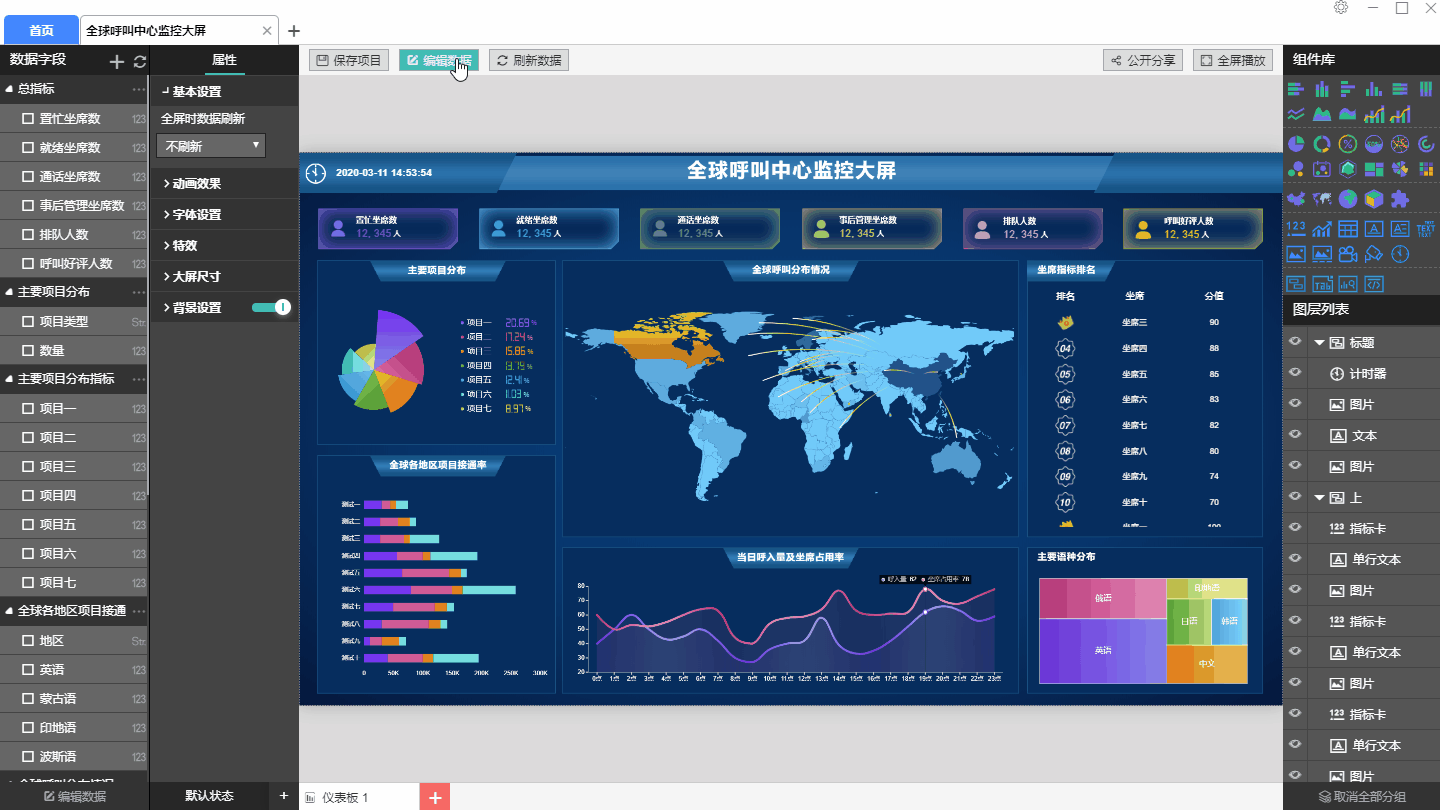Insert the puzzle-piece plugin component
Screen dimensions: 1440x810
[1400, 199]
